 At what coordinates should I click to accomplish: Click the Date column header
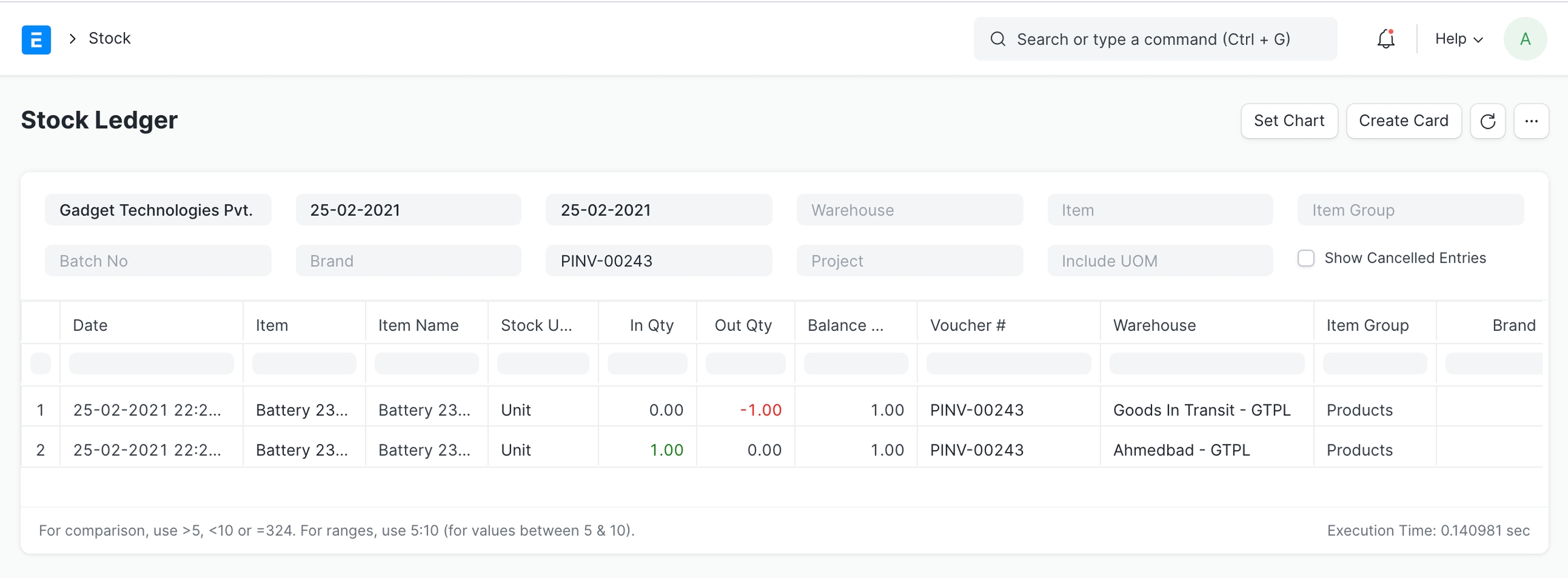pos(91,325)
